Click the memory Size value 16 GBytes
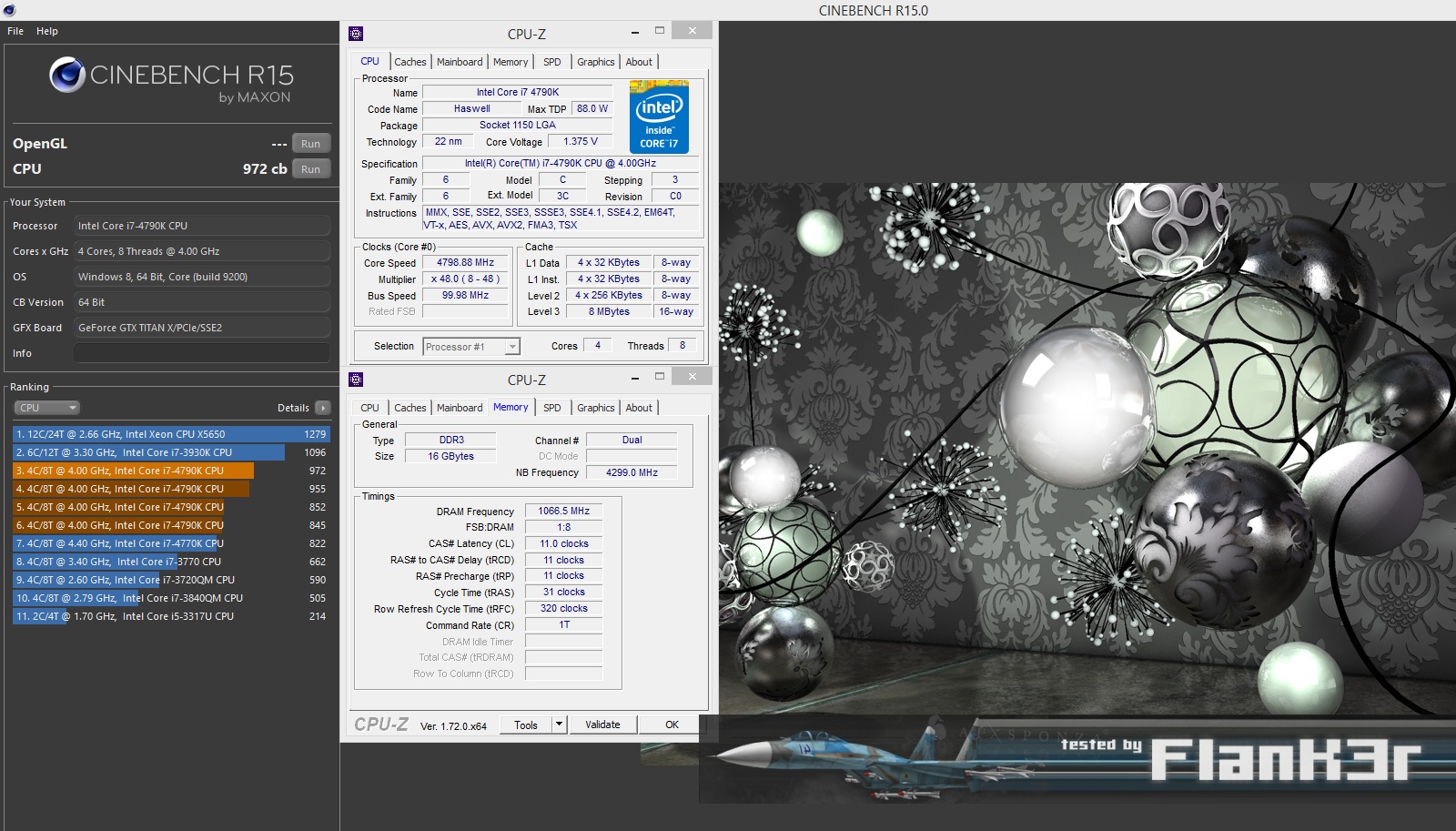The height and width of the screenshot is (831, 1456). 450,456
